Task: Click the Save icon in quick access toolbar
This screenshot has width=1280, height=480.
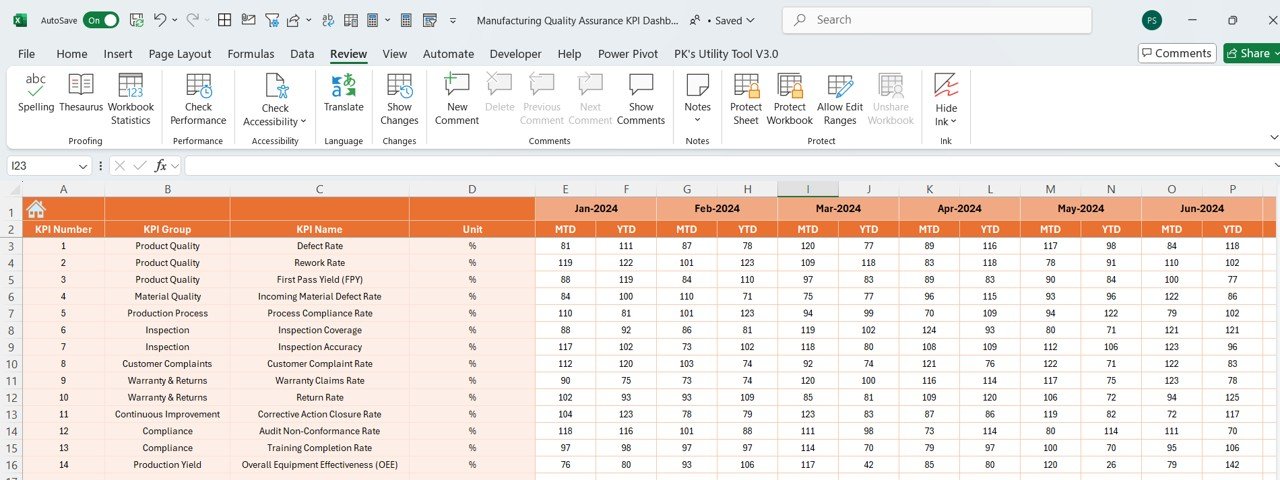Action: 136,20
